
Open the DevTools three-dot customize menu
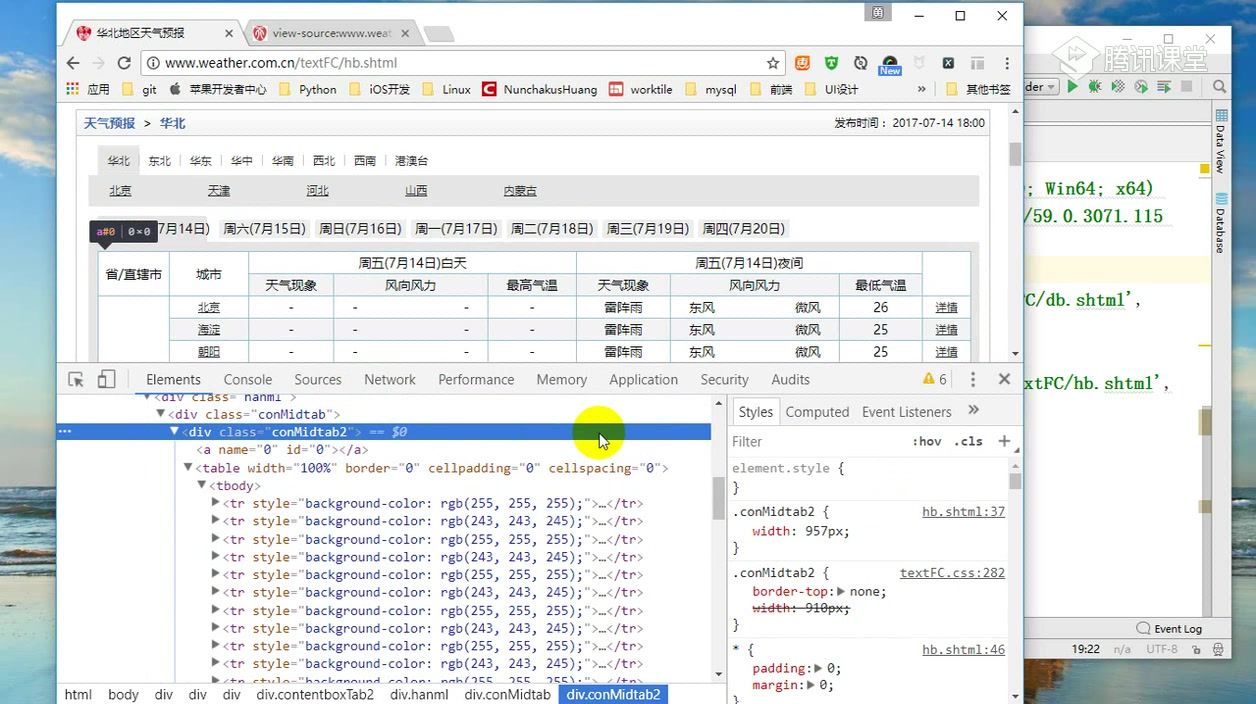[972, 379]
